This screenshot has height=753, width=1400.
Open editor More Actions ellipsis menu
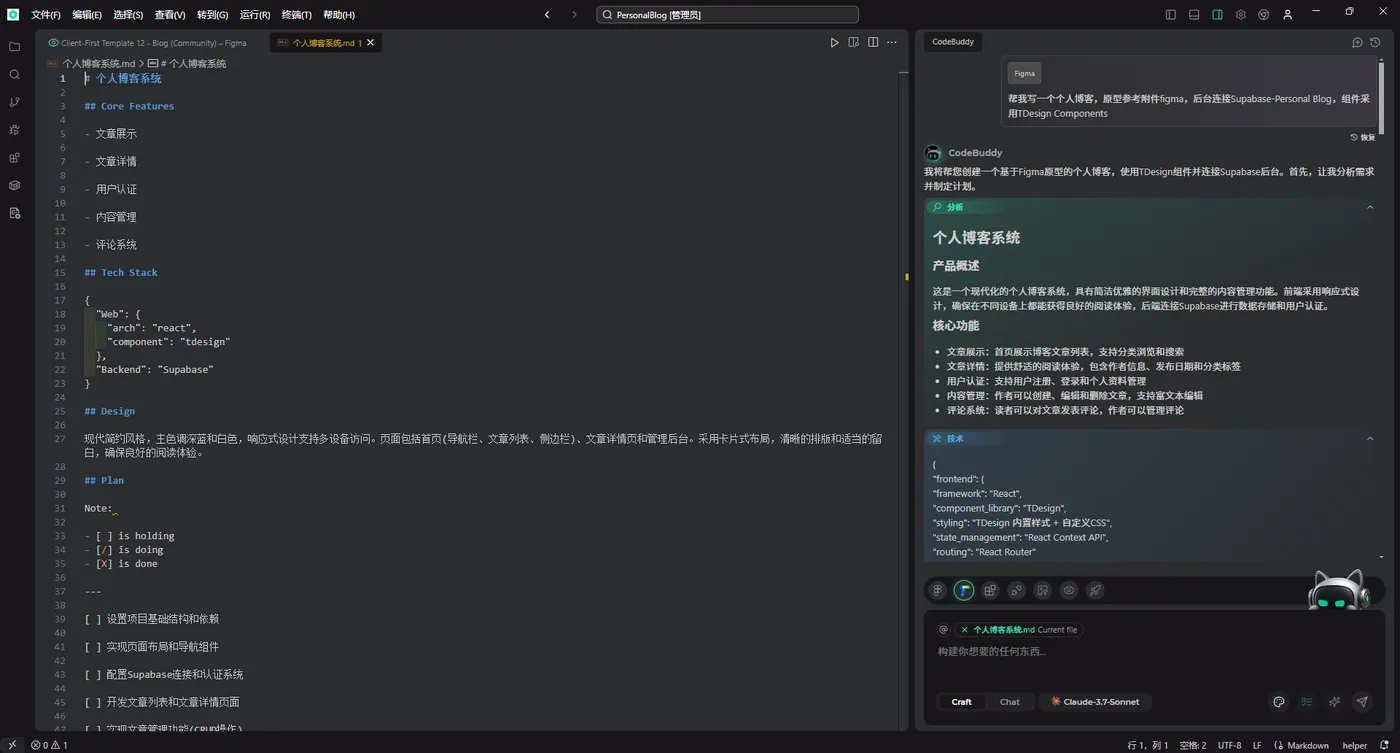pyautogui.click(x=892, y=43)
